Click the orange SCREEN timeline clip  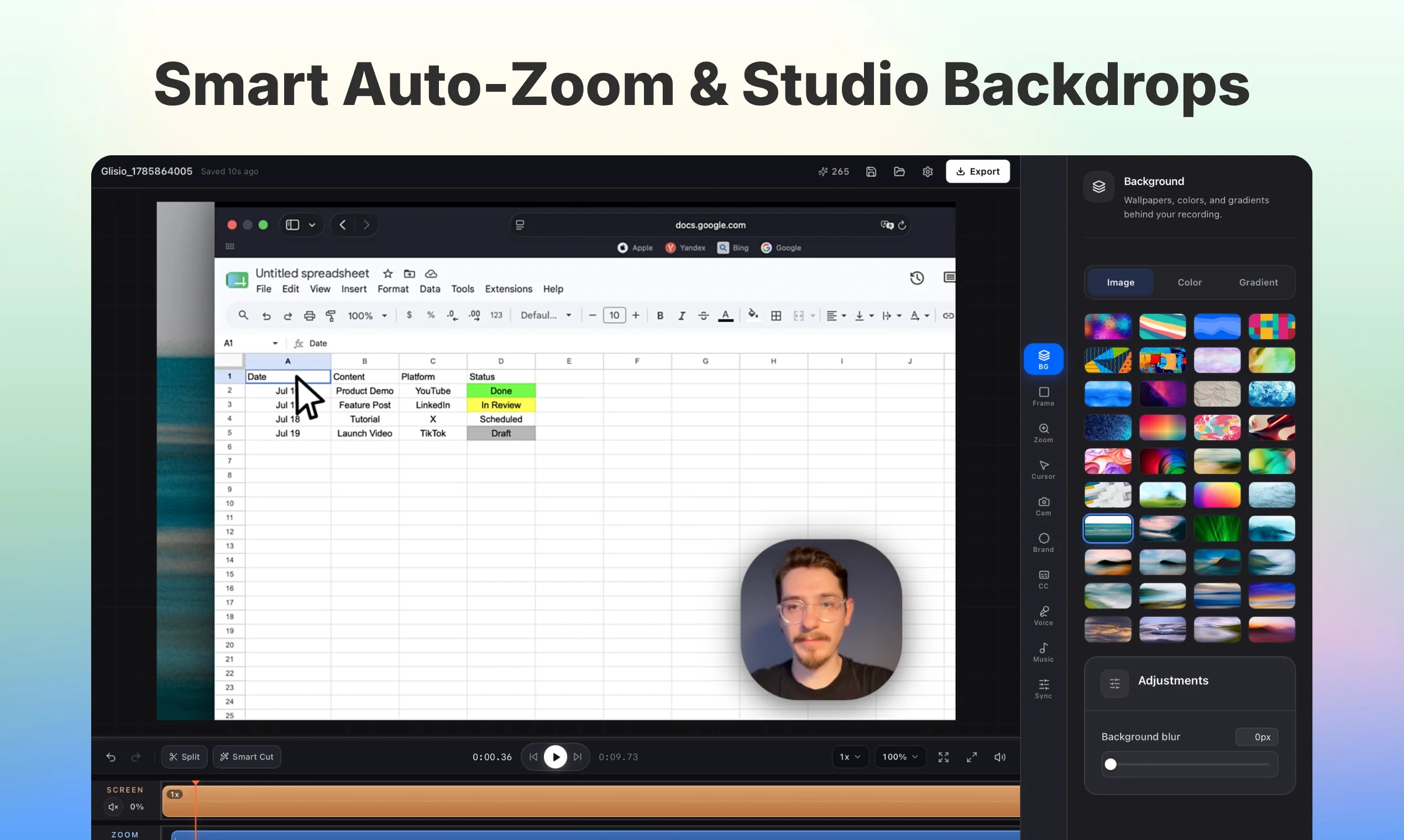coord(591,801)
